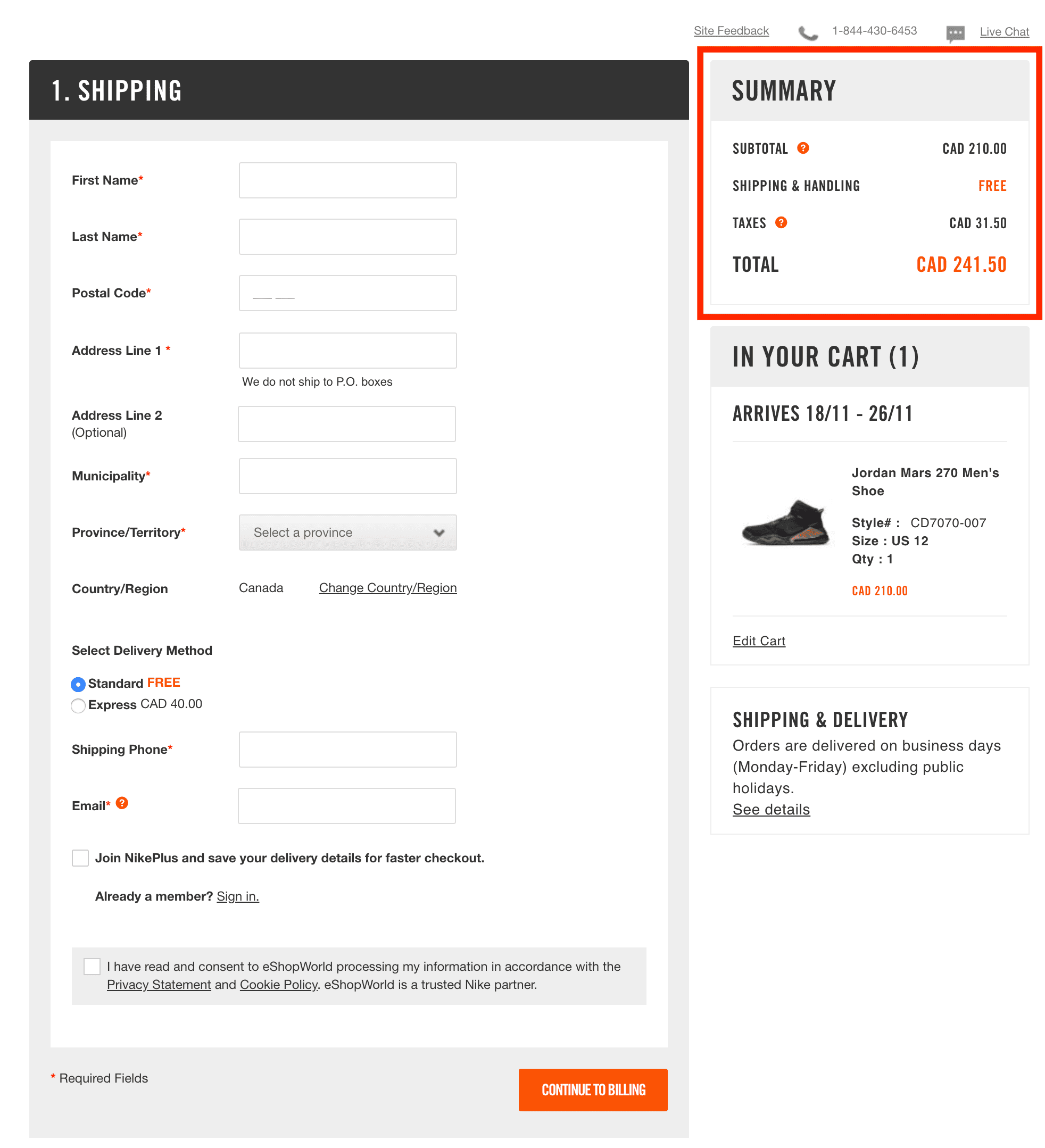Screen dimensions: 1045x1148
Task: Click the Postal Code input field
Action: [x=347, y=293]
